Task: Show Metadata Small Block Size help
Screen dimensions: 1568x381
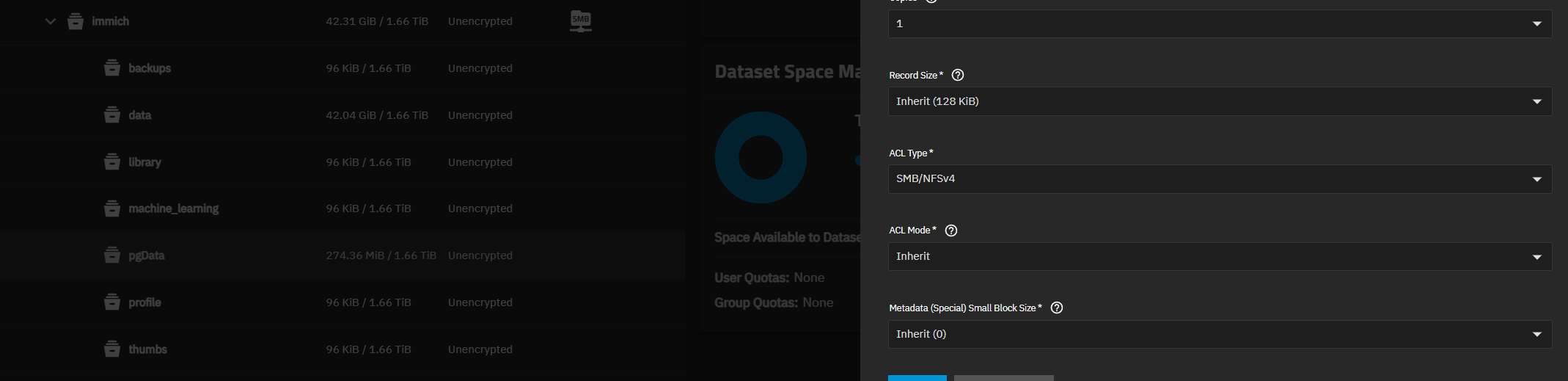Action: pos(1057,308)
